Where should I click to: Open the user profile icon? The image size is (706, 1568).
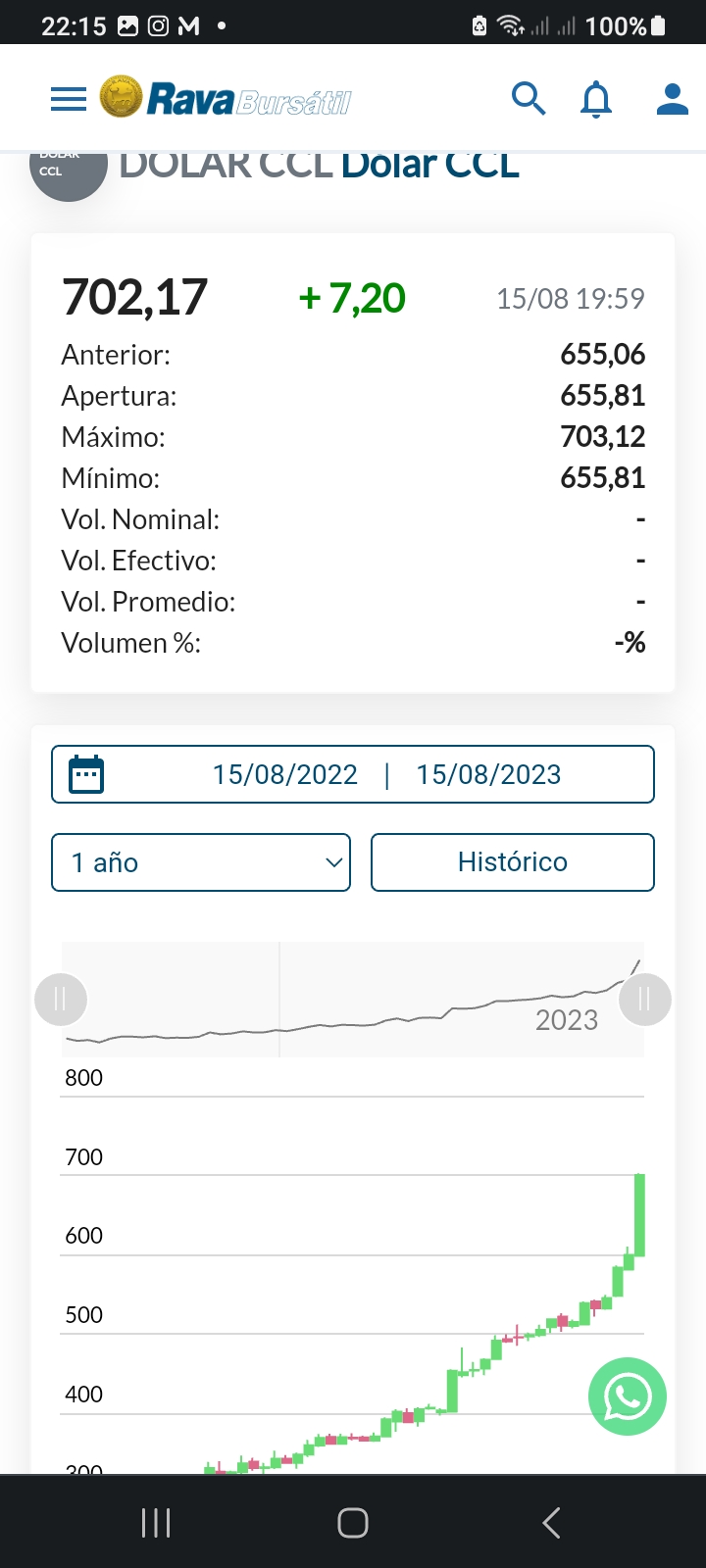pos(672,99)
